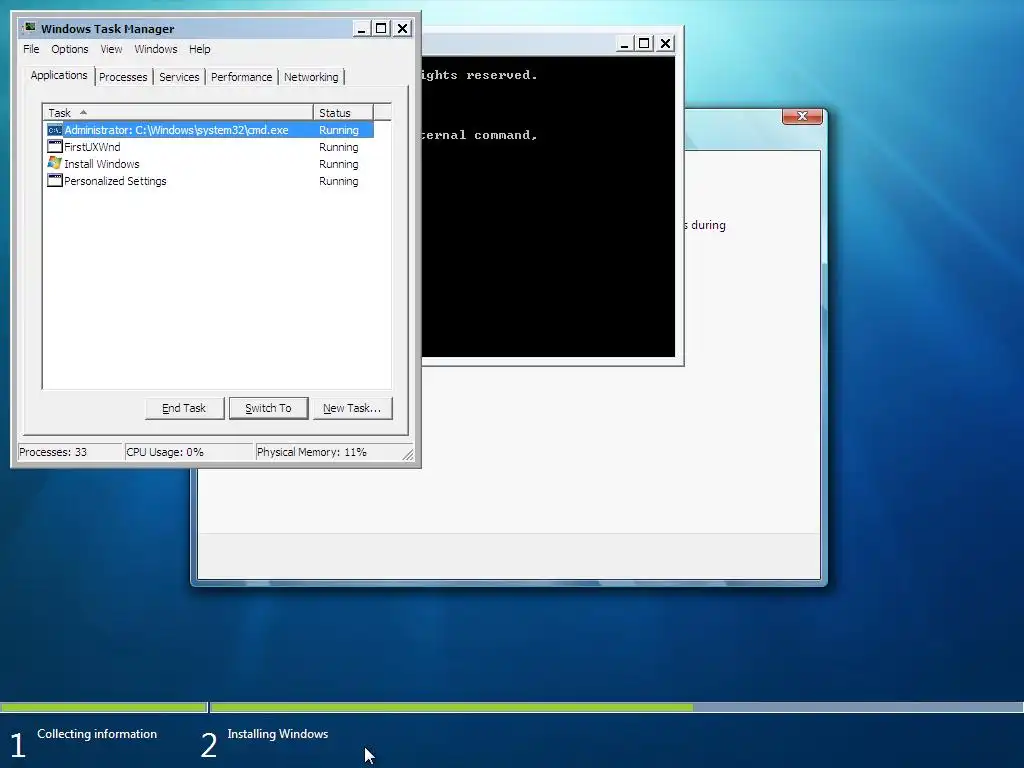1024x768 pixels.
Task: Click the Installing Windows progress bar
Action: click(x=616, y=707)
